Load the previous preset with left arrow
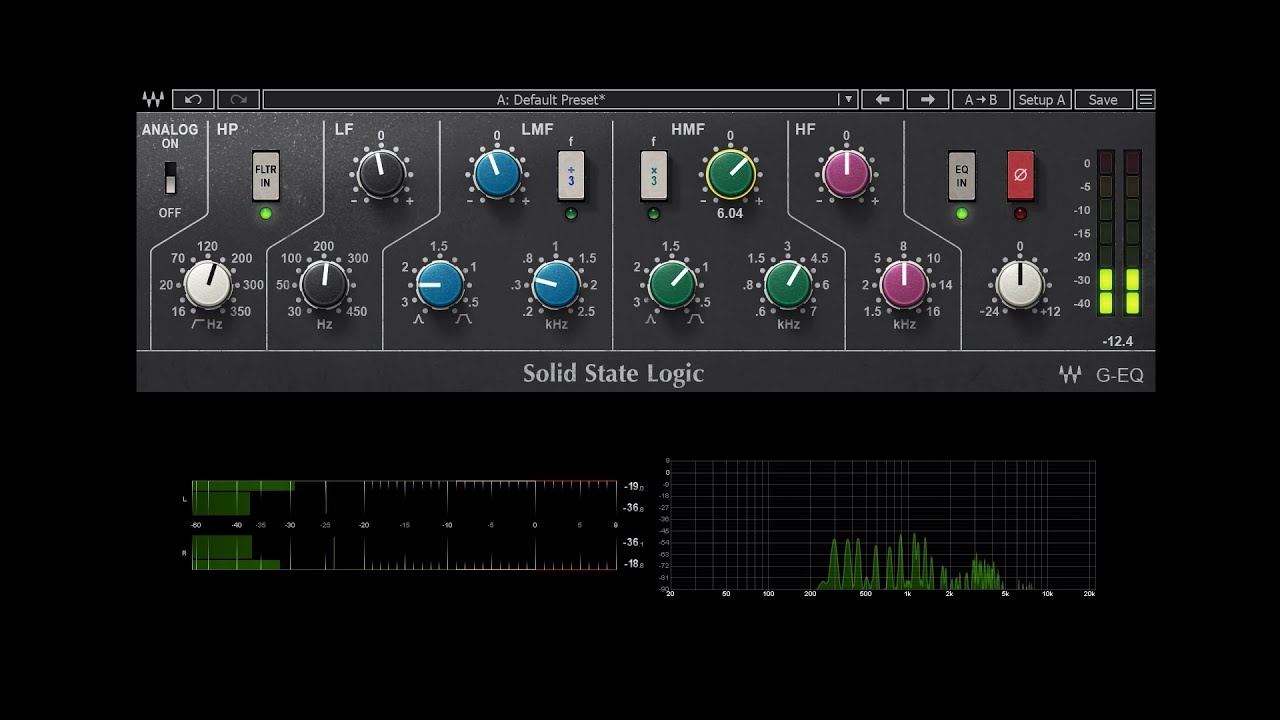 pos(882,99)
